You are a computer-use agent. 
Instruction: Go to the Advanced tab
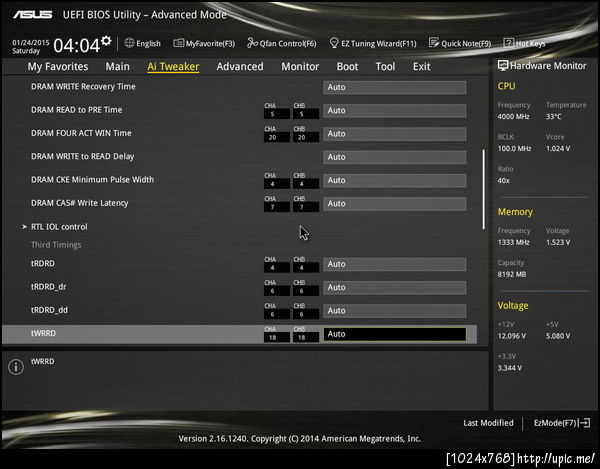click(240, 67)
